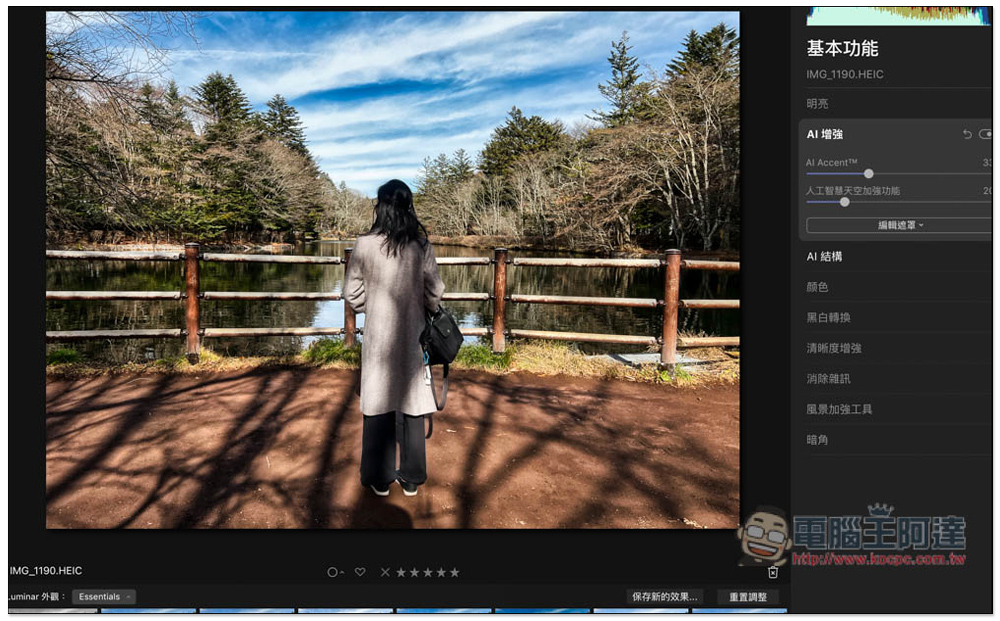
Task: Click the AI Accent slider handle
Action: pos(868,174)
